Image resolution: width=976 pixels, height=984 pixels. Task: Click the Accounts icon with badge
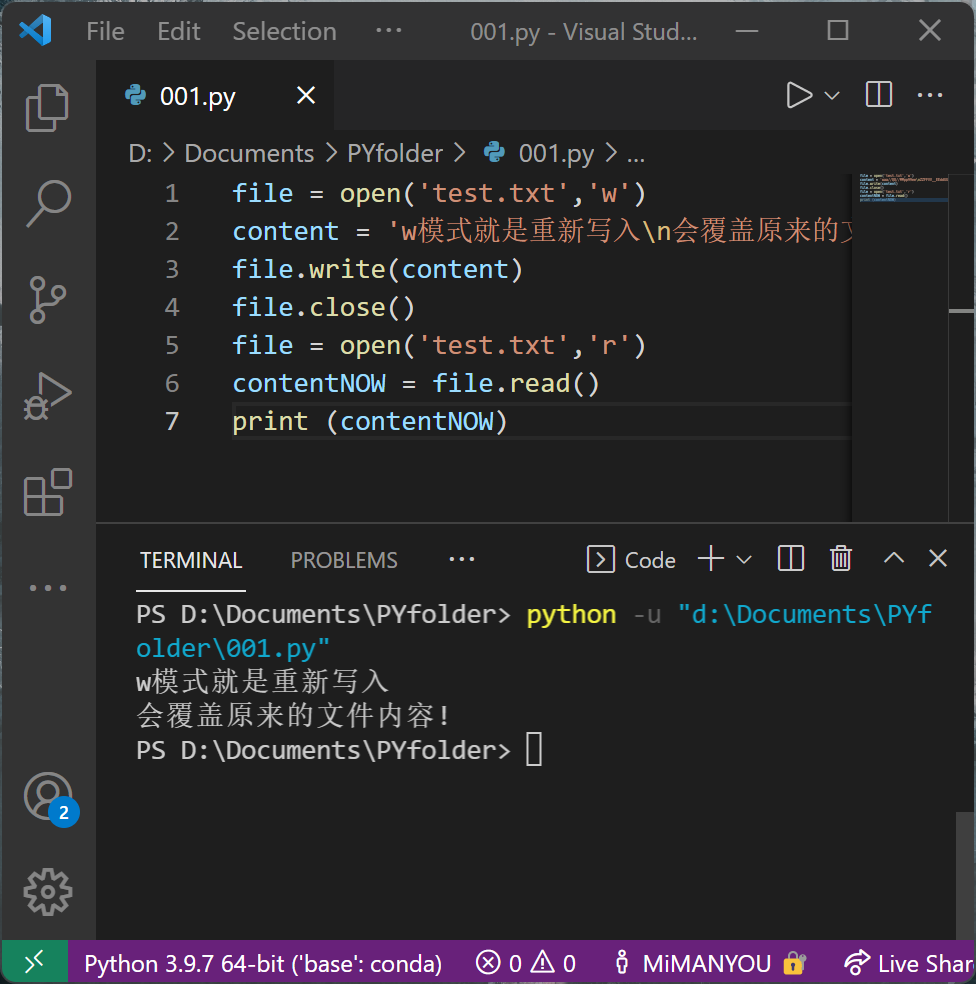(47, 797)
